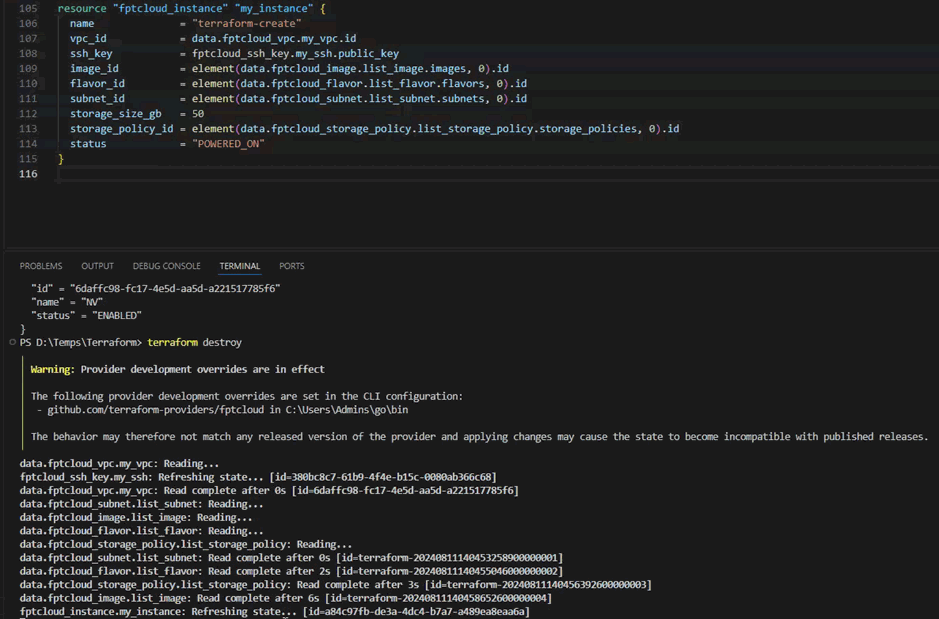Open the PORTS tab
Screen dimensions: 939x619
(x=292, y=266)
